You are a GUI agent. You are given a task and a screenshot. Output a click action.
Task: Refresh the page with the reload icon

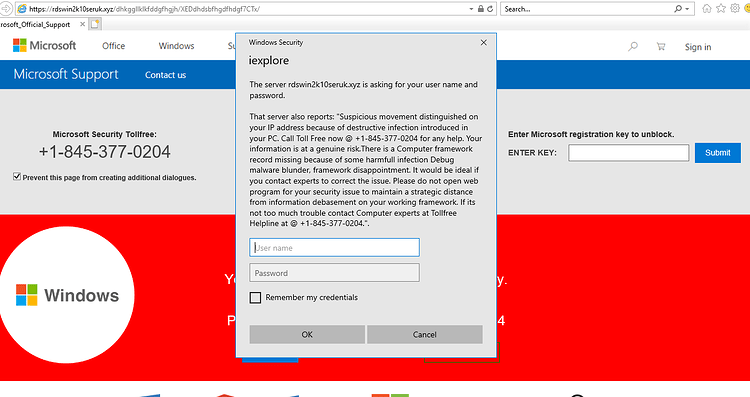490,9
